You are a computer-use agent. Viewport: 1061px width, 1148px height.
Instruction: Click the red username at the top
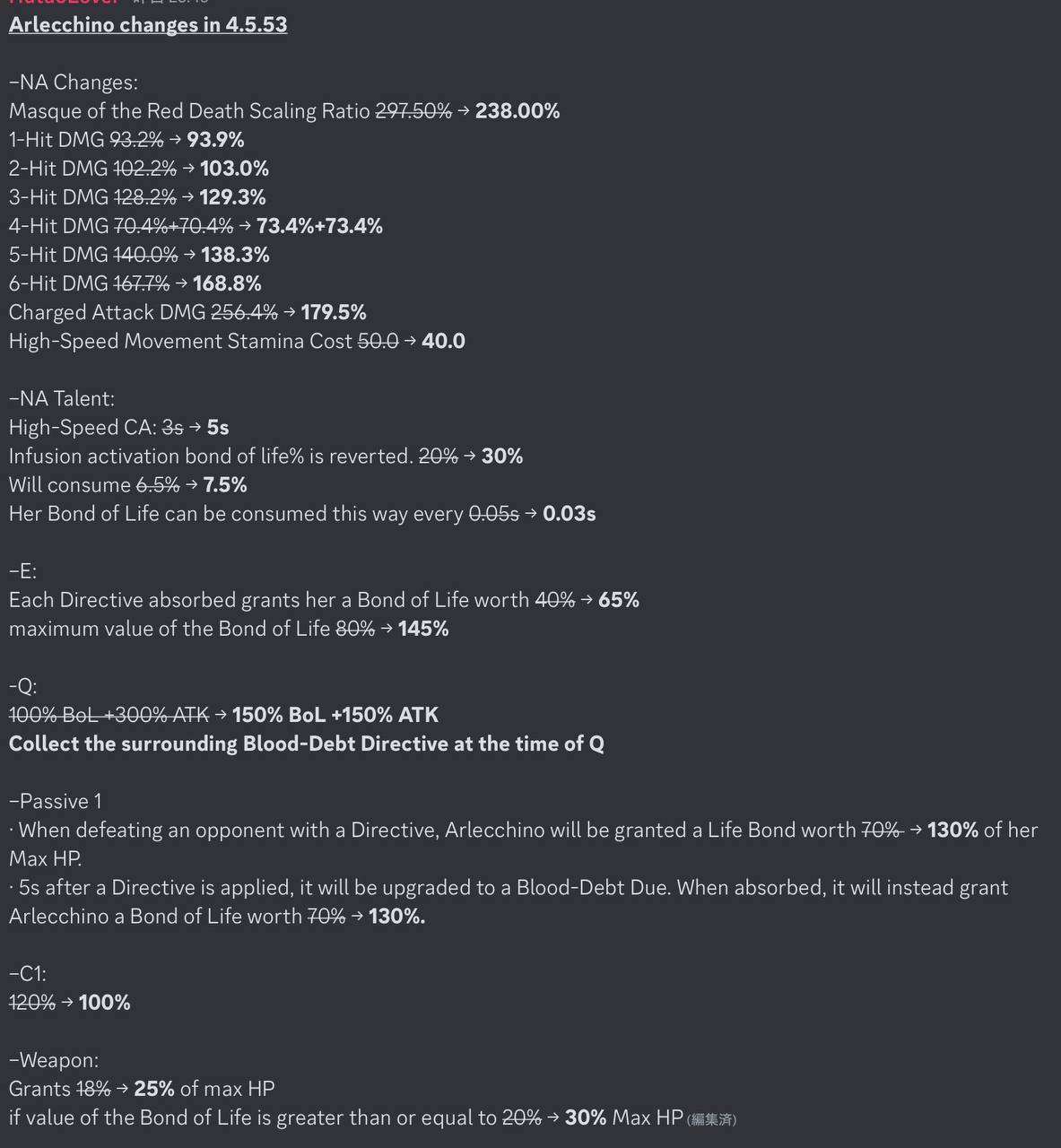tap(63, 3)
